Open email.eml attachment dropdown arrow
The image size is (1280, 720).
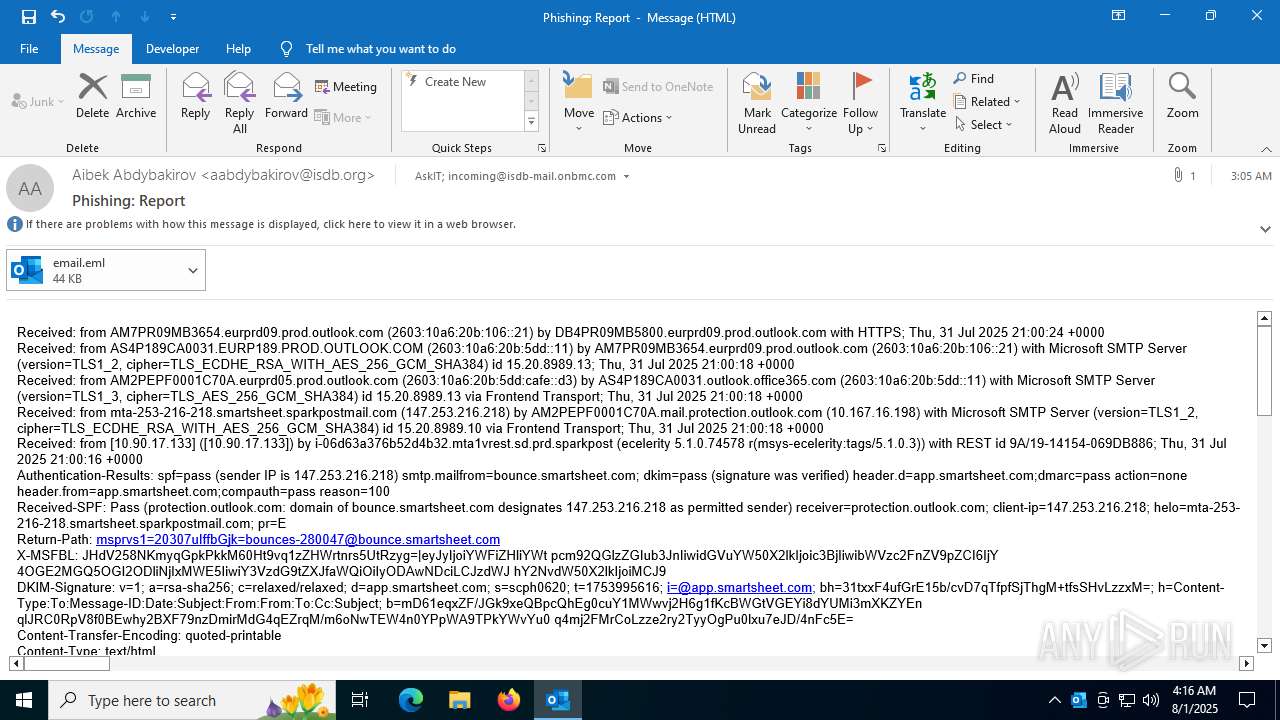[x=193, y=270]
